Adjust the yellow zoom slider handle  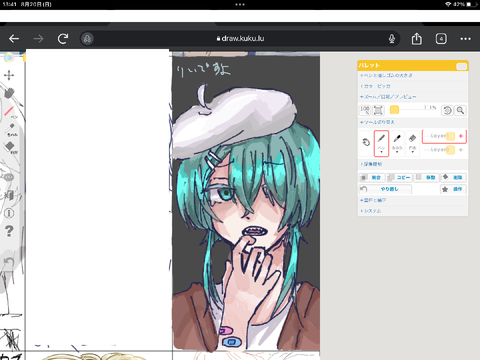pos(394,110)
